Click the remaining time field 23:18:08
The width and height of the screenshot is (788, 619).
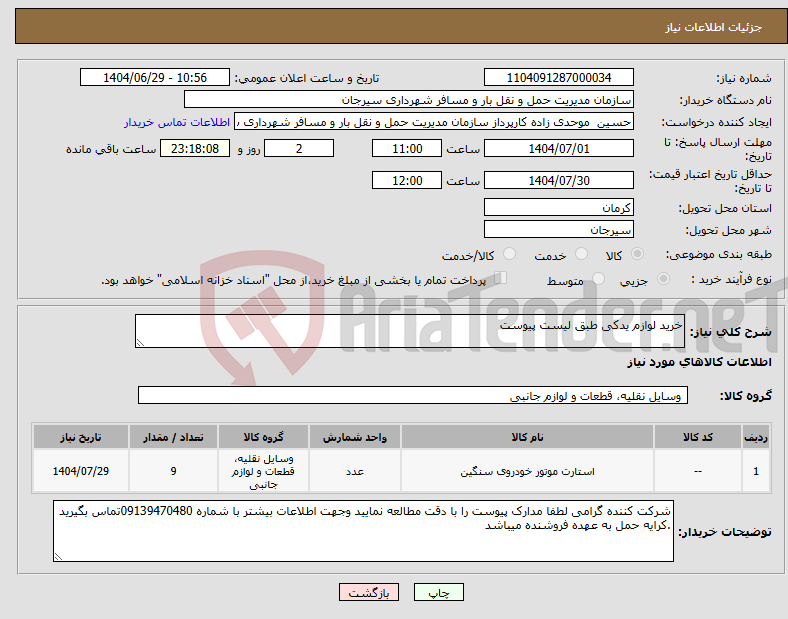point(195,148)
